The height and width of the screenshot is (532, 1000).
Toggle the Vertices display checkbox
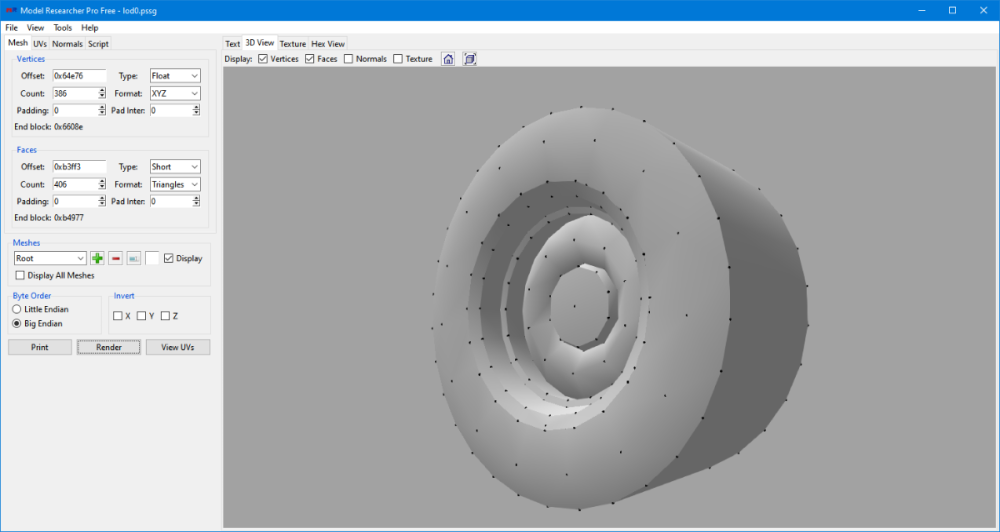263,59
